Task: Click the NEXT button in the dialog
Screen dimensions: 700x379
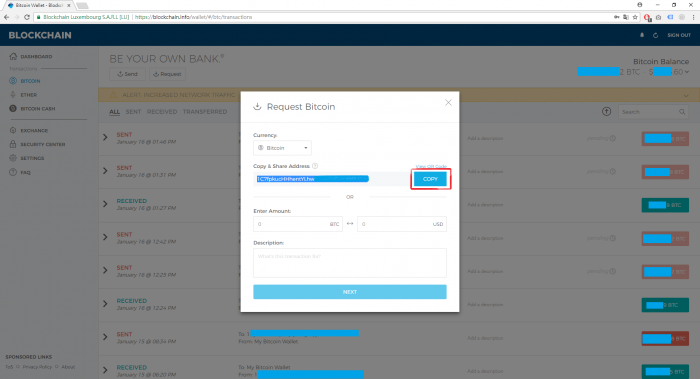Action: pos(350,292)
